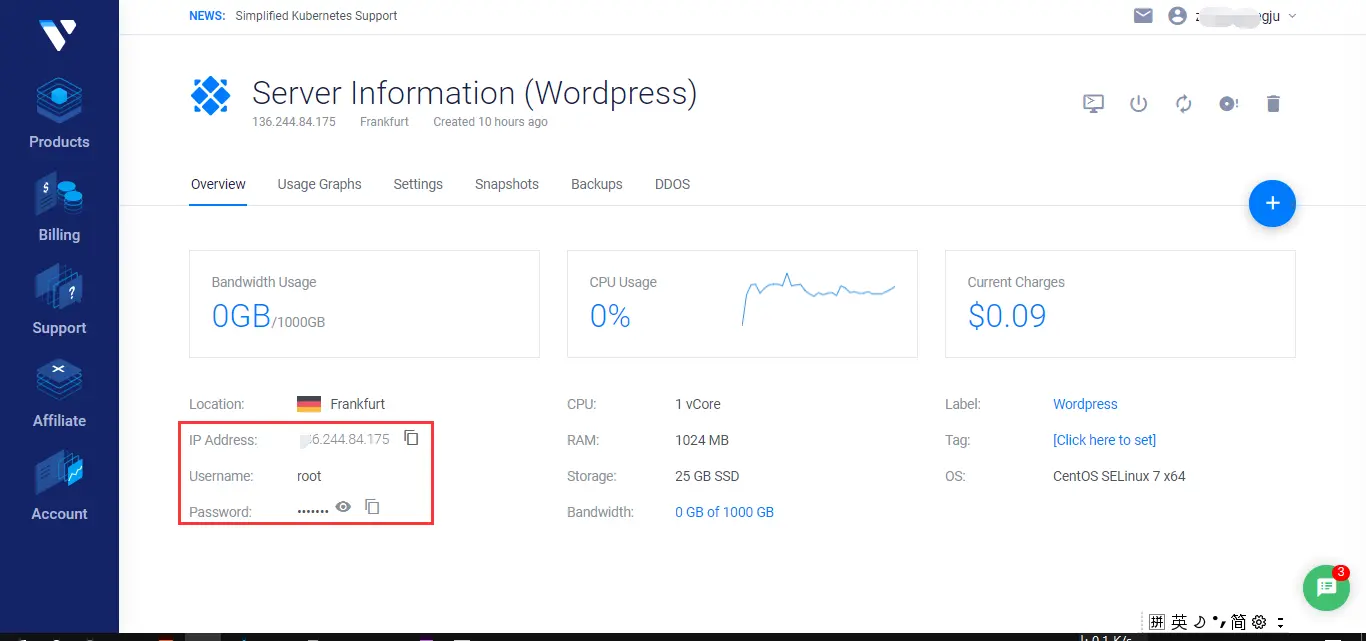Copy the server IP address
This screenshot has height=641, width=1366.
(411, 437)
